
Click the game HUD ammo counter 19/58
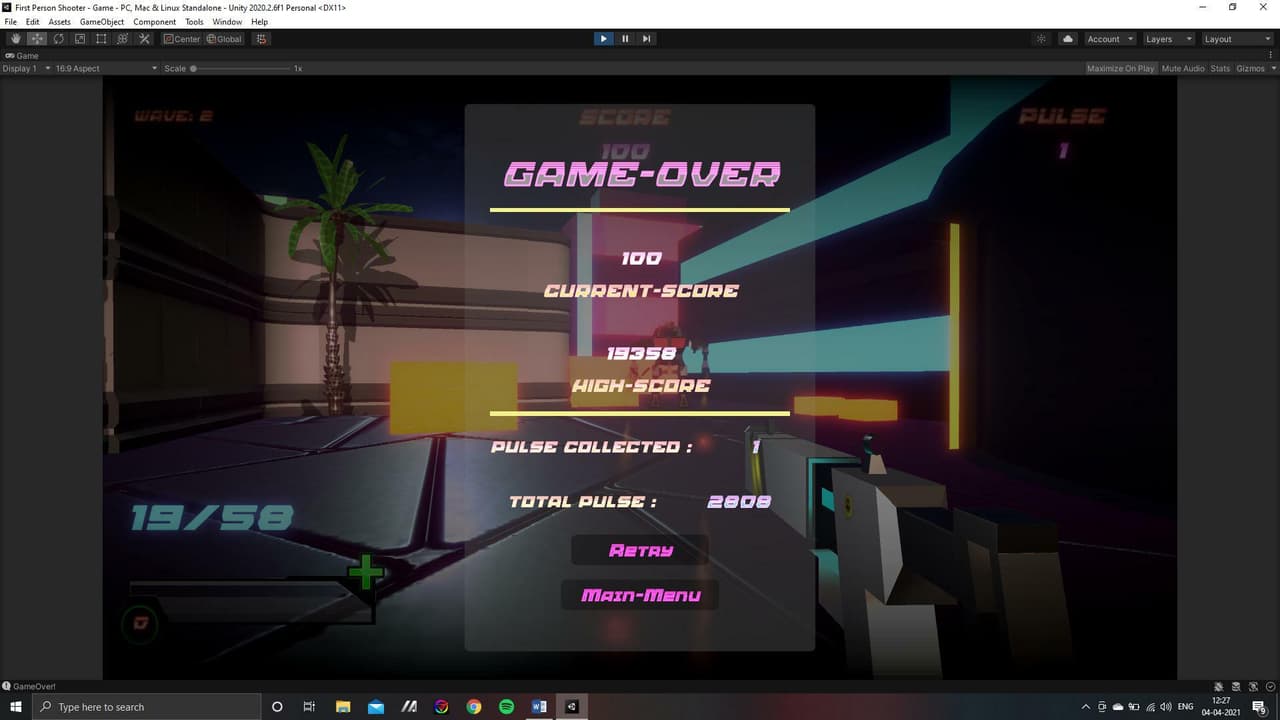pos(212,518)
